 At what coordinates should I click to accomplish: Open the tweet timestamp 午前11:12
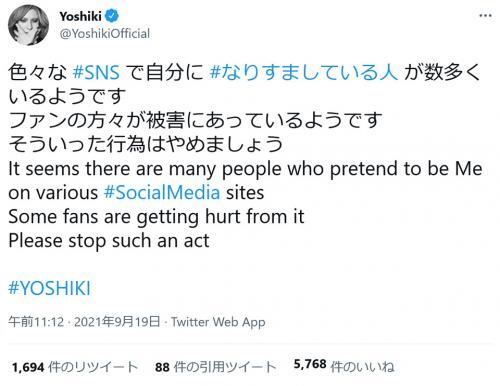(36, 322)
